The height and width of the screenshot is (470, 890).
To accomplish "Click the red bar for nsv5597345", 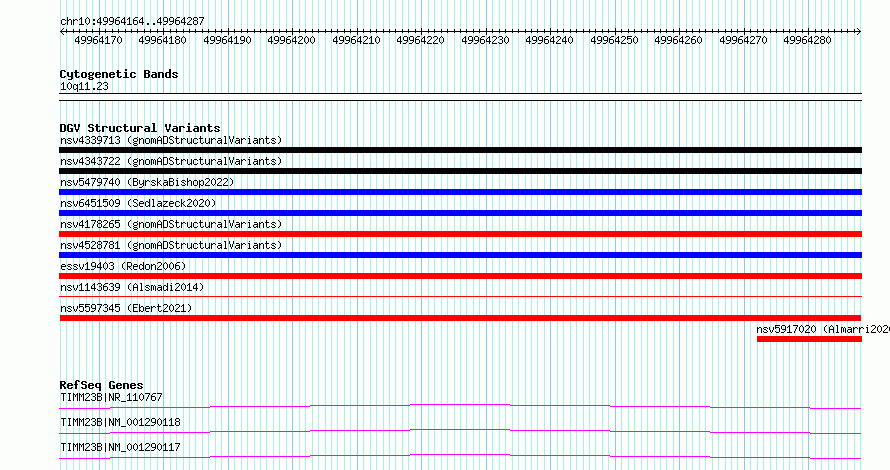I will [460, 318].
